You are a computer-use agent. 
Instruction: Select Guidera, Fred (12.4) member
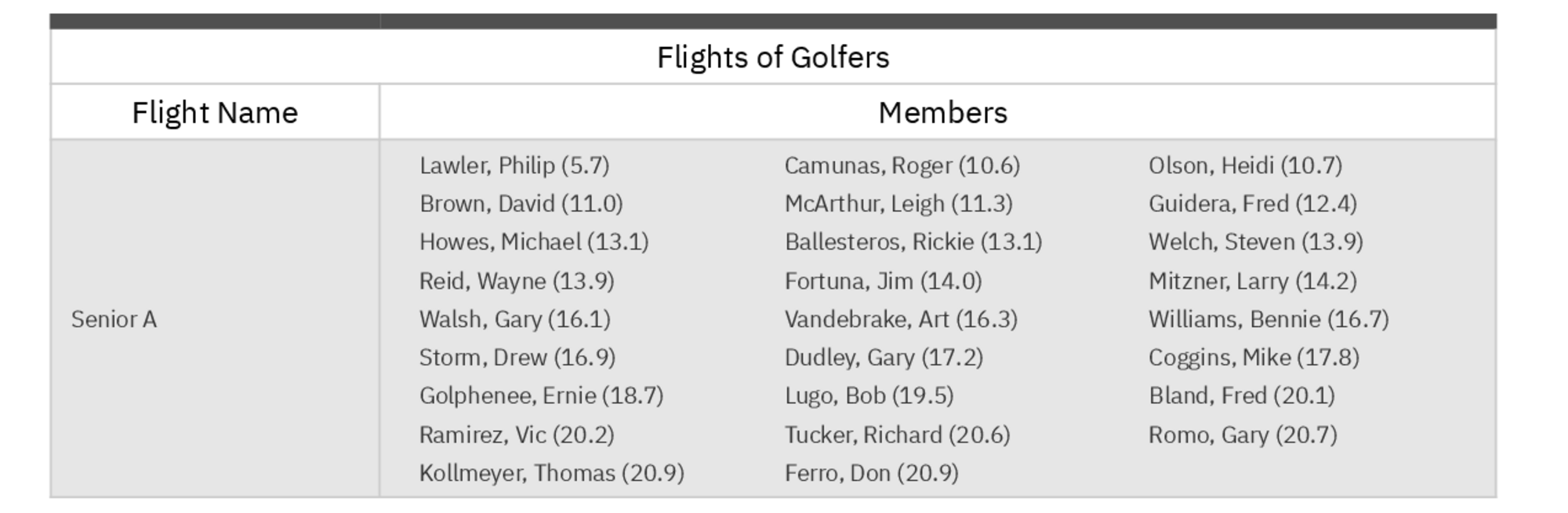pyautogui.click(x=1252, y=204)
